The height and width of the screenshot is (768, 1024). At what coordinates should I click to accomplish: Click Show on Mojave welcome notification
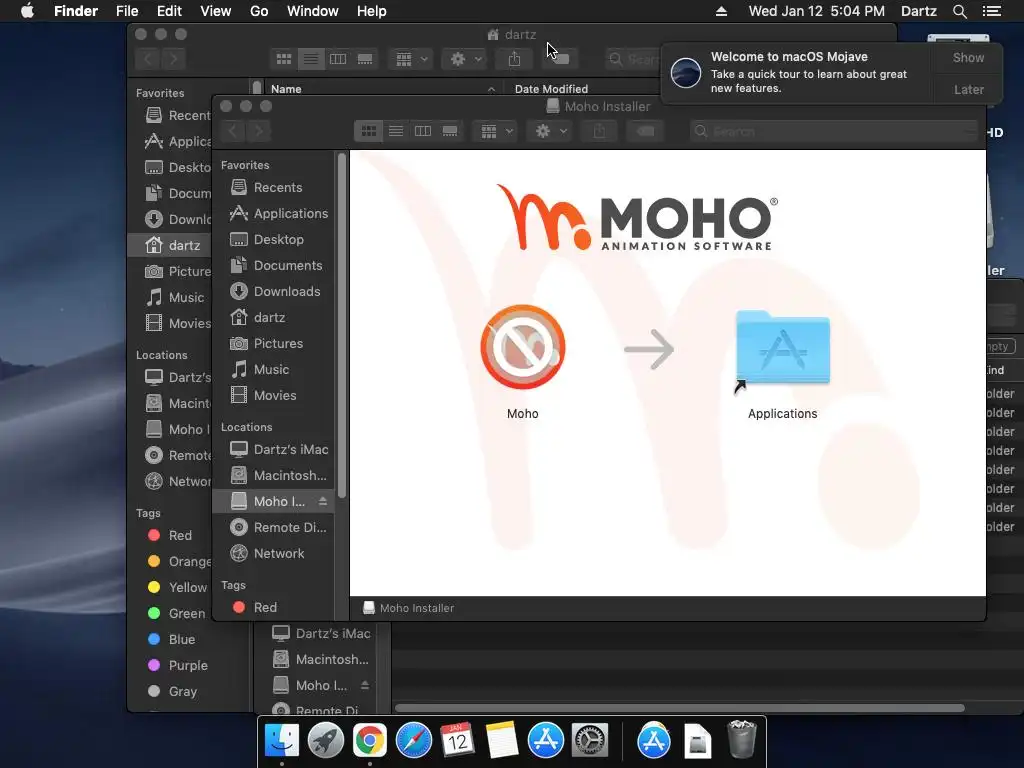[968, 57]
